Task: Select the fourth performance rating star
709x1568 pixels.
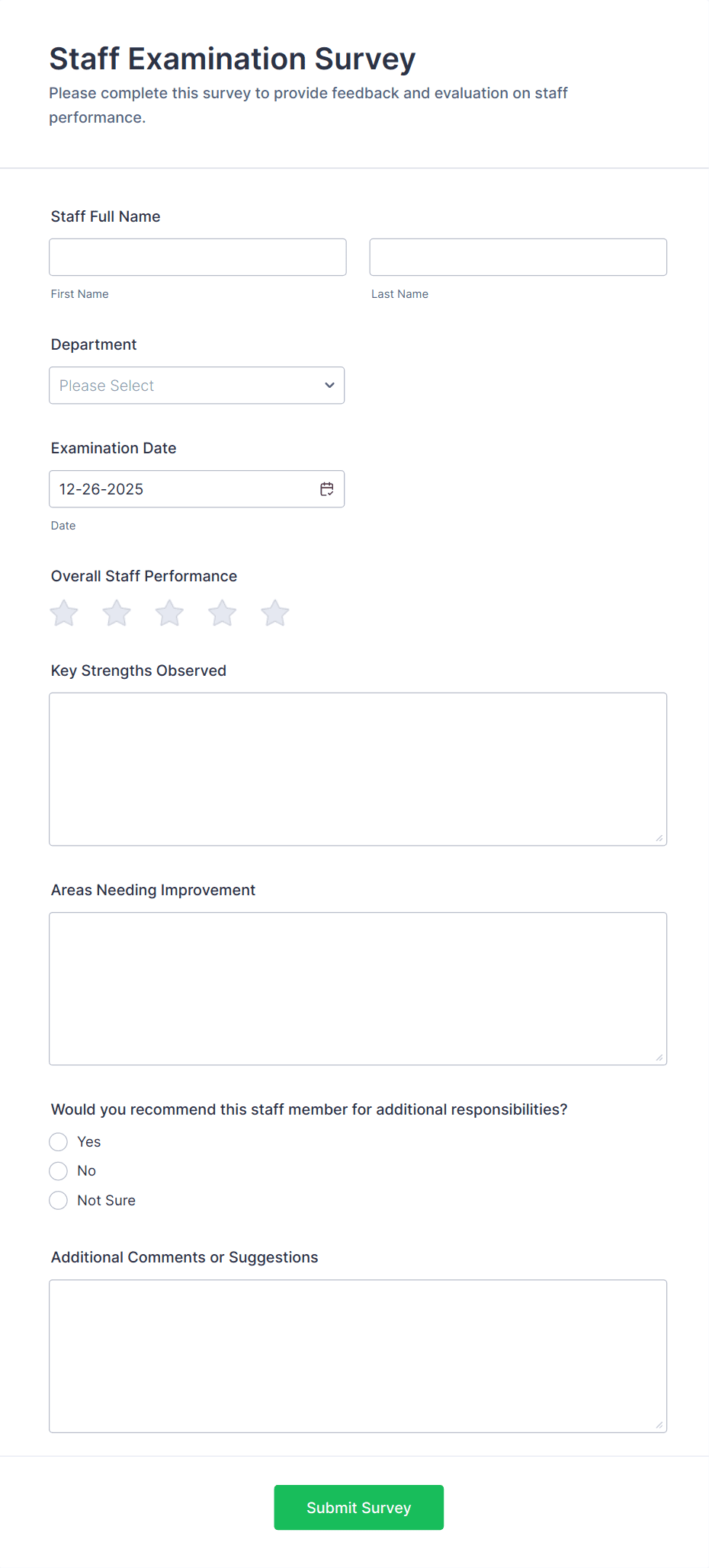Action: coord(222,613)
